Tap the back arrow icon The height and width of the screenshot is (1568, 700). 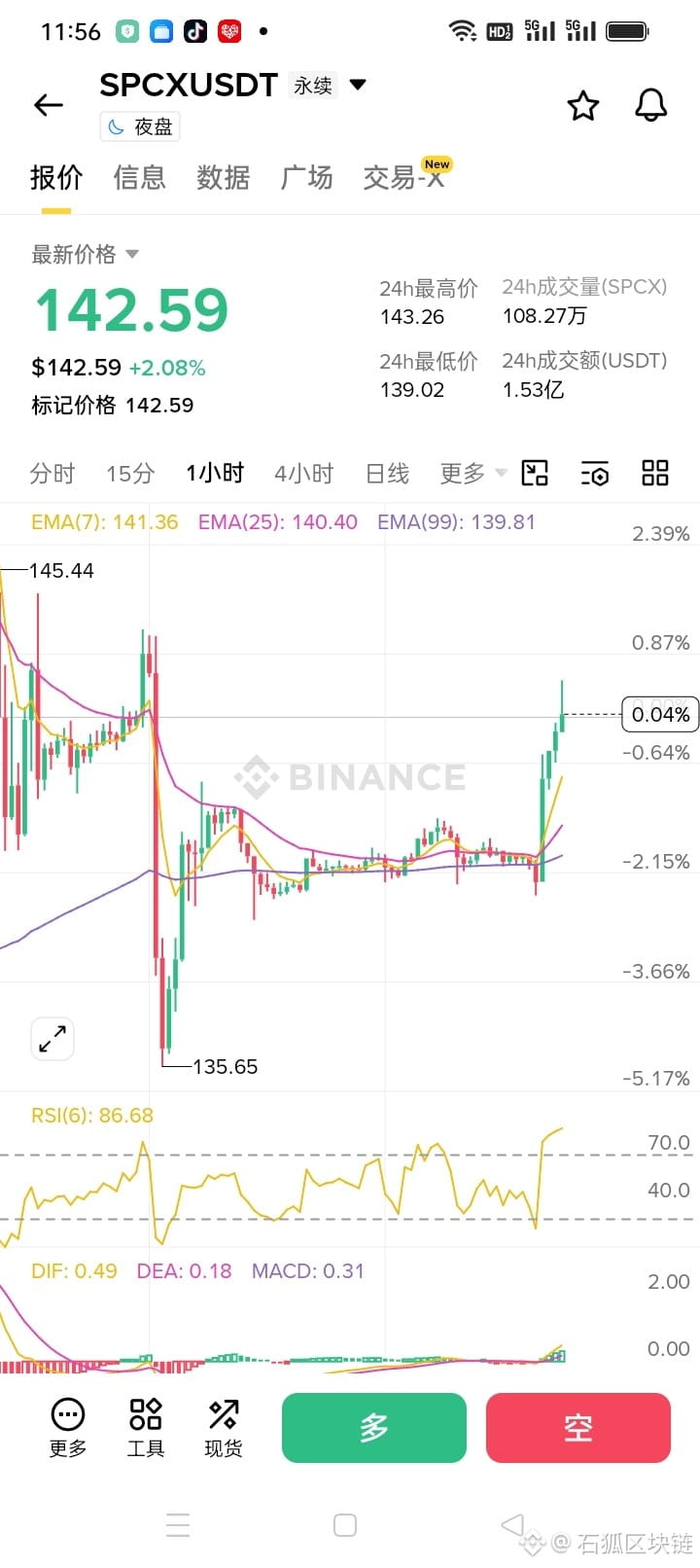pos(48,105)
